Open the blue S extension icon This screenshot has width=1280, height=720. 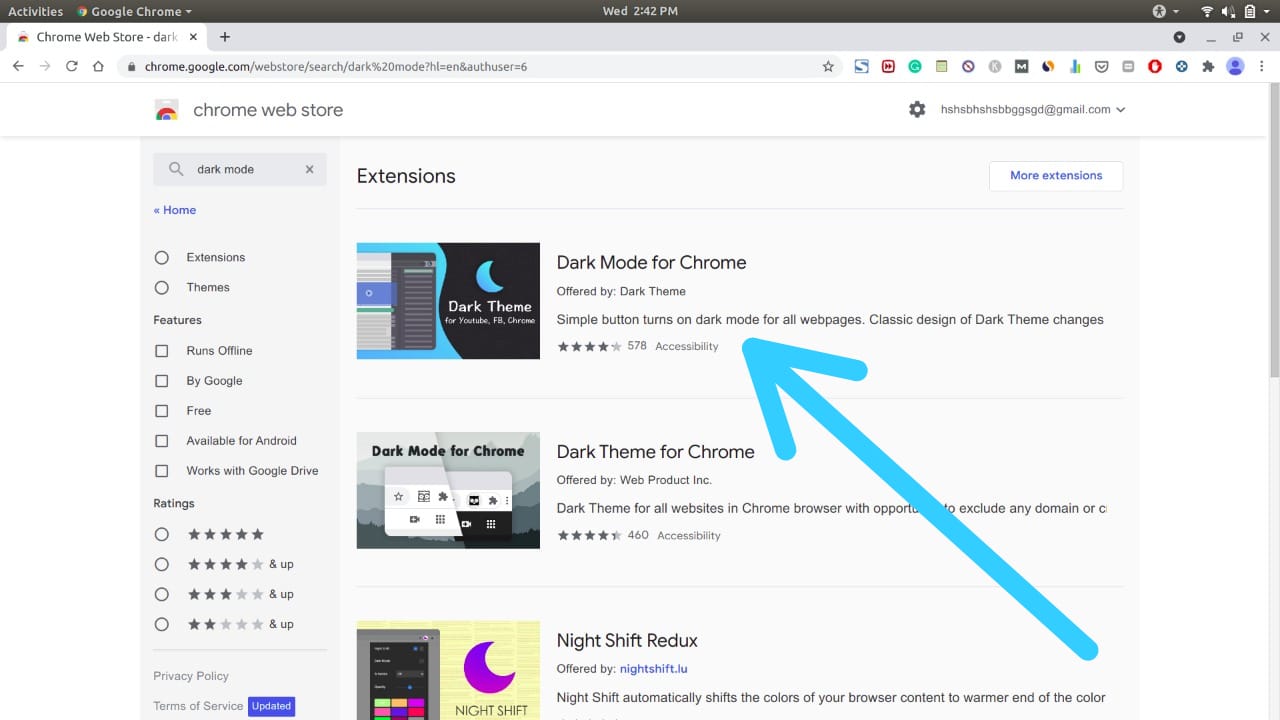tap(861, 66)
